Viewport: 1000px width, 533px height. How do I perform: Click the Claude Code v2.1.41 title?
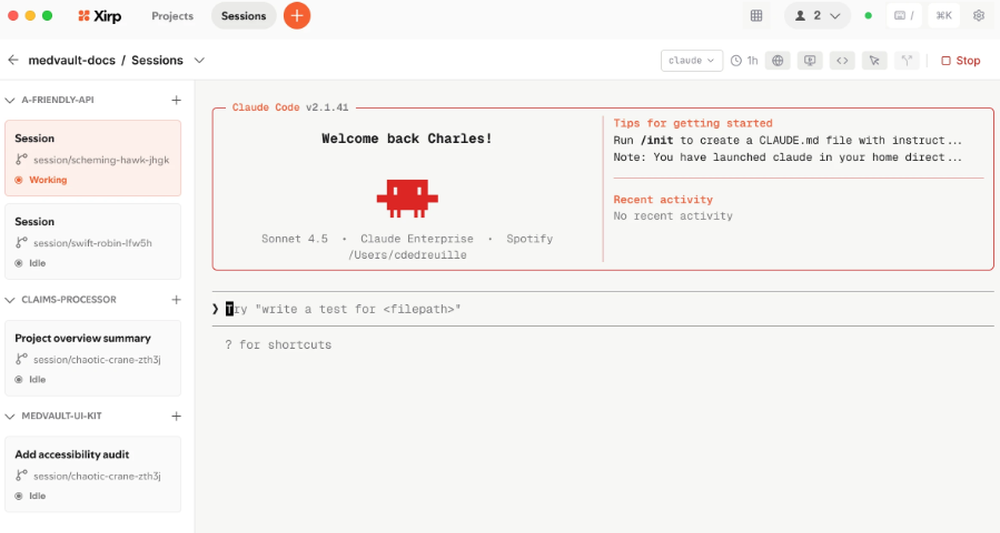290,107
